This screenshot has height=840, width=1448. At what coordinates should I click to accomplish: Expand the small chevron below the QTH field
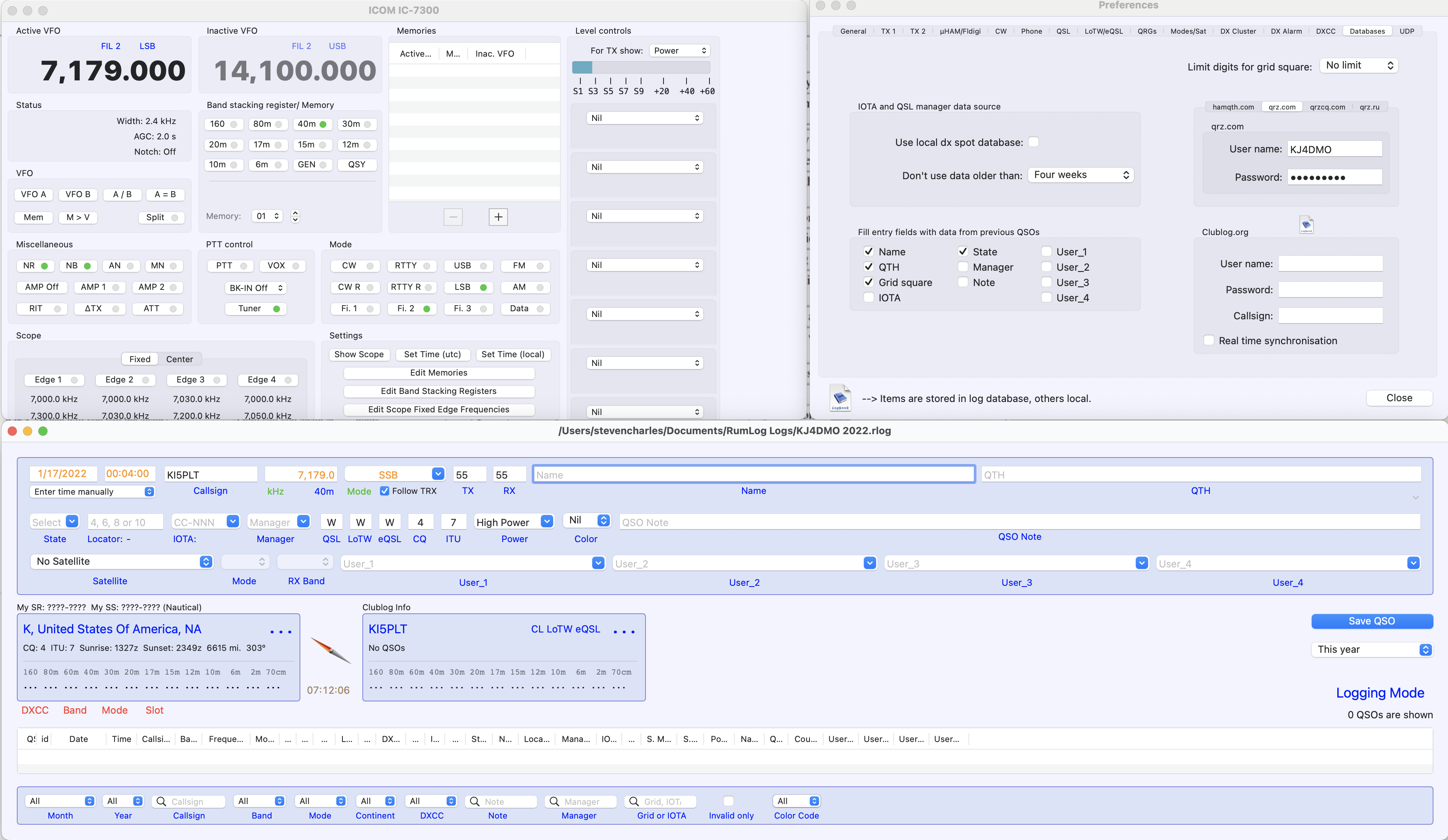click(x=1416, y=498)
